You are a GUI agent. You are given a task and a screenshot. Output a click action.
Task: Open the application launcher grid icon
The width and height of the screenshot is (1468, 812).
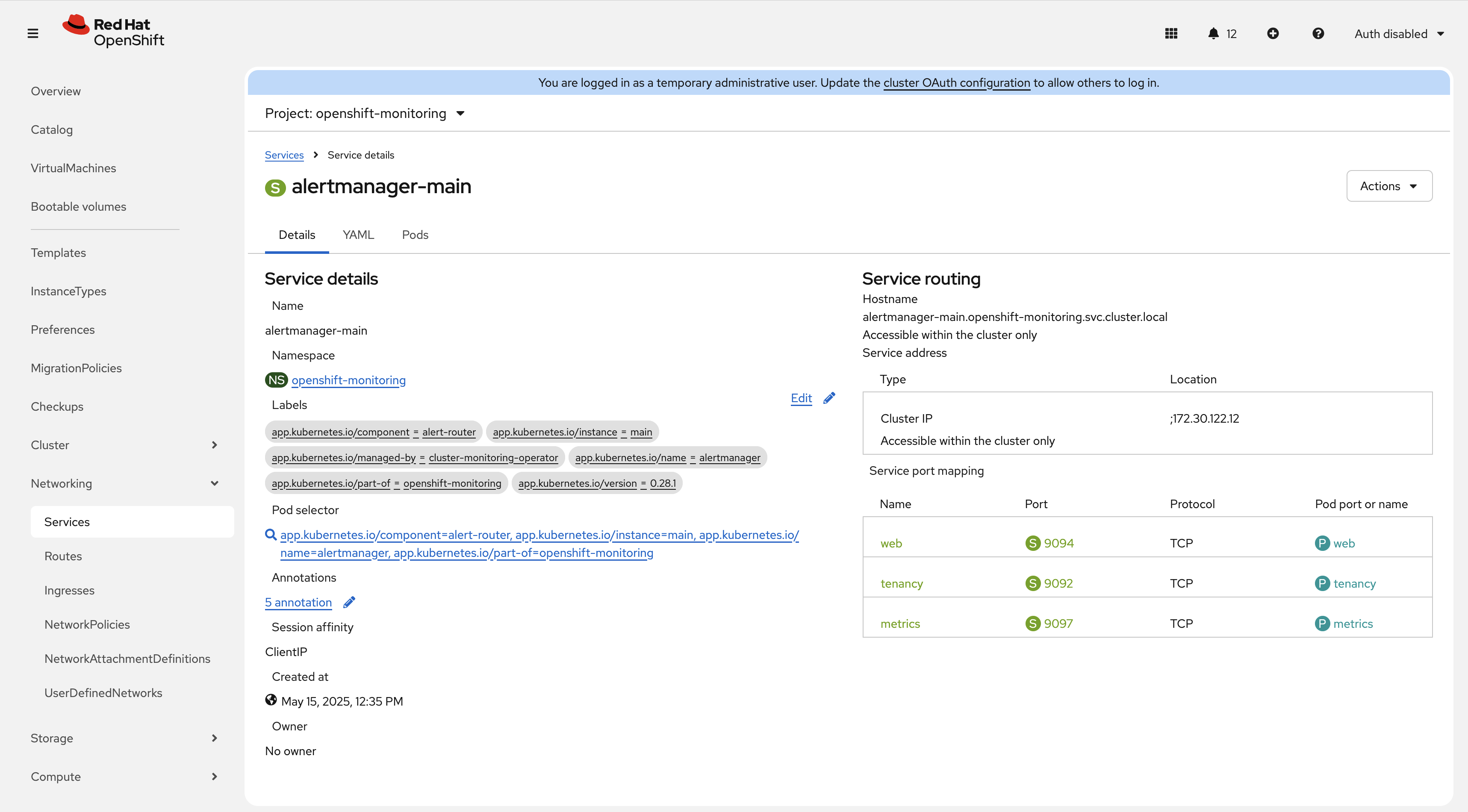1171,34
